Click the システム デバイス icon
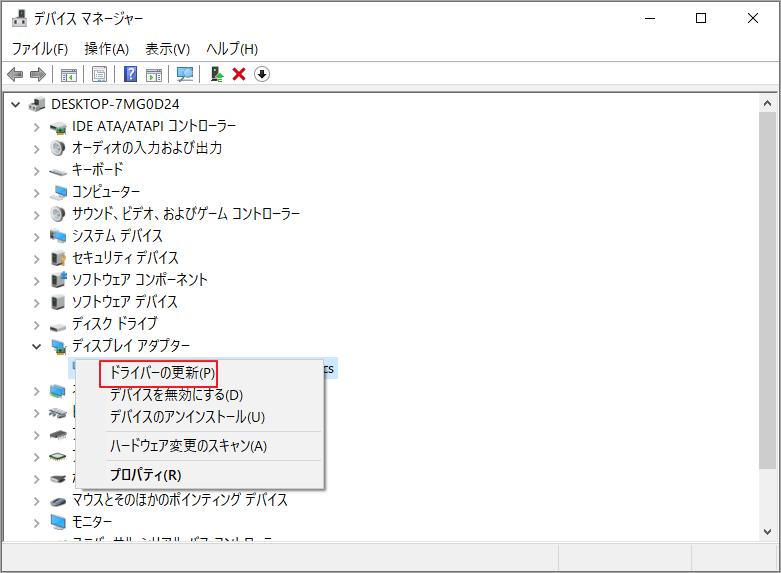781x573 pixels. click(x=58, y=236)
